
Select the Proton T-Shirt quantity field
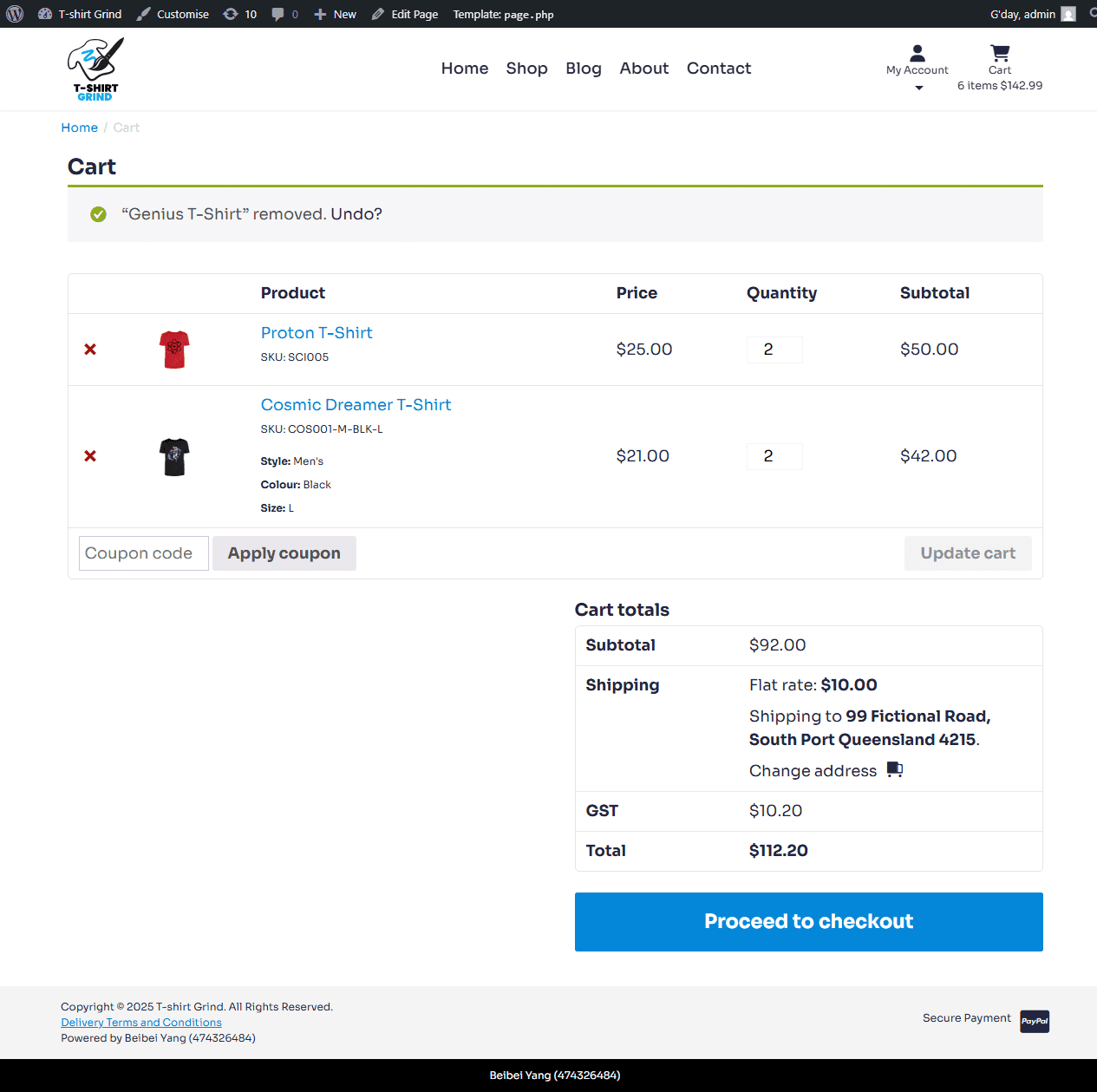pyautogui.click(x=774, y=350)
